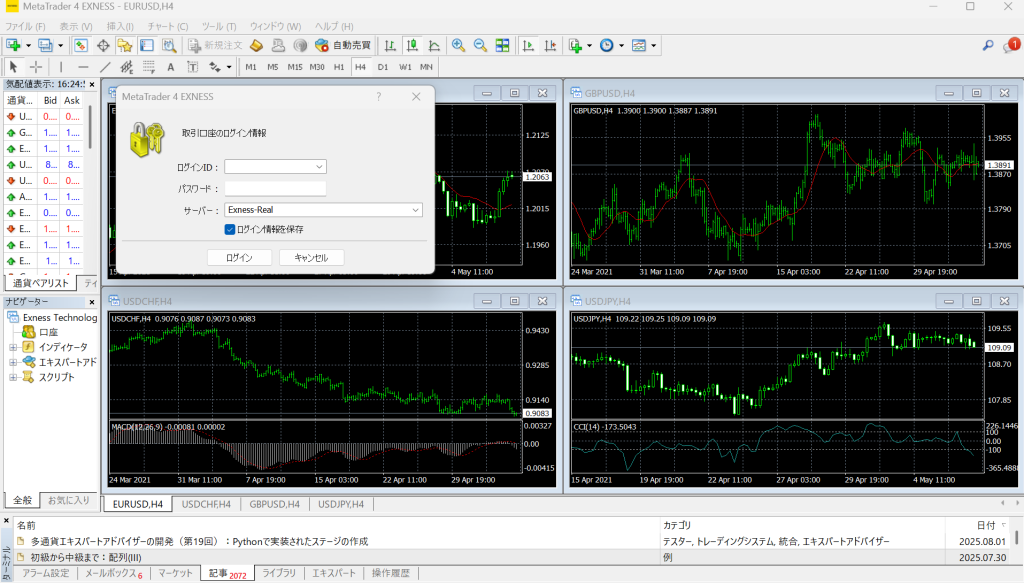Open the ログインID combo box
Image resolution: width=1024 pixels, height=583 pixels.
(275, 166)
